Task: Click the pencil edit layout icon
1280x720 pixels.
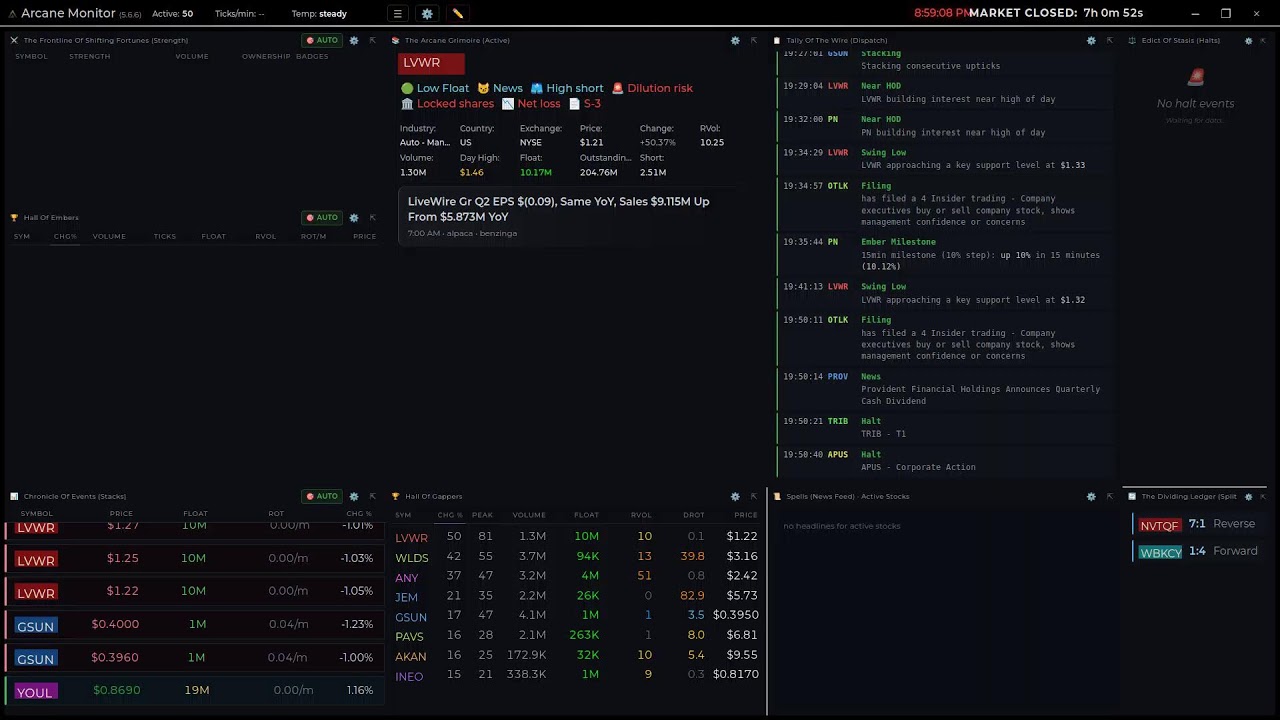Action: (x=457, y=14)
